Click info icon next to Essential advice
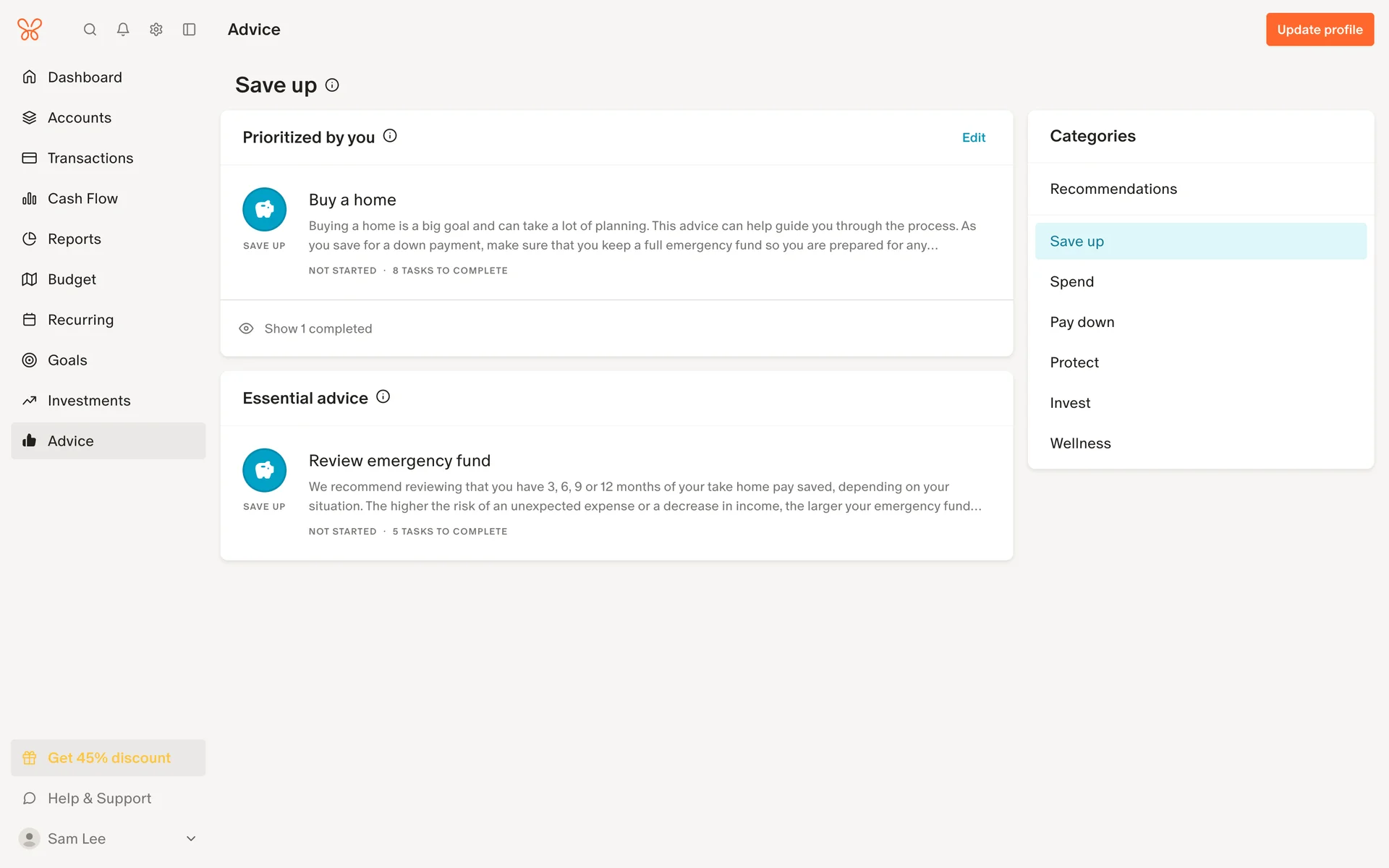The image size is (1389, 868). coord(383,397)
